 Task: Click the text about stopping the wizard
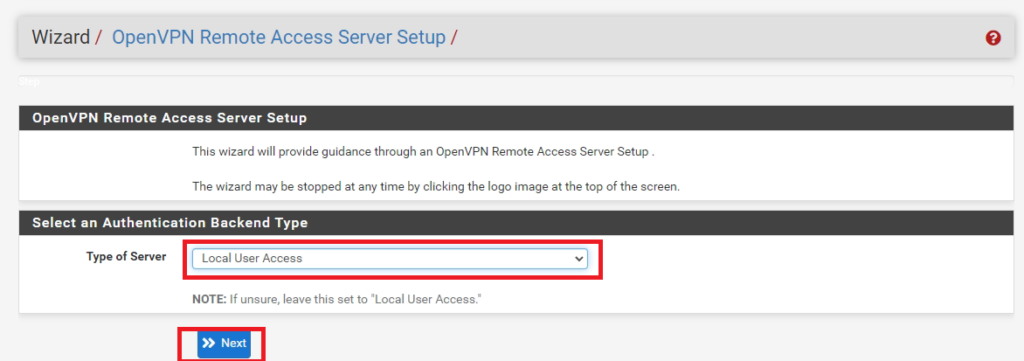(x=436, y=186)
